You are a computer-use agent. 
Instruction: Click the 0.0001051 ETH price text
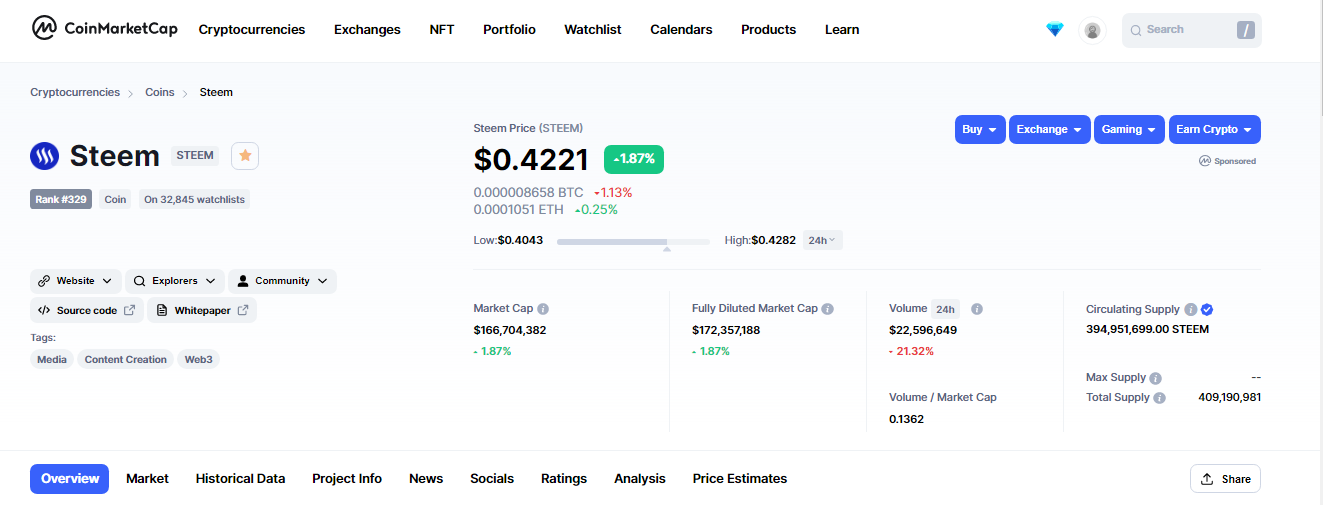tap(518, 209)
